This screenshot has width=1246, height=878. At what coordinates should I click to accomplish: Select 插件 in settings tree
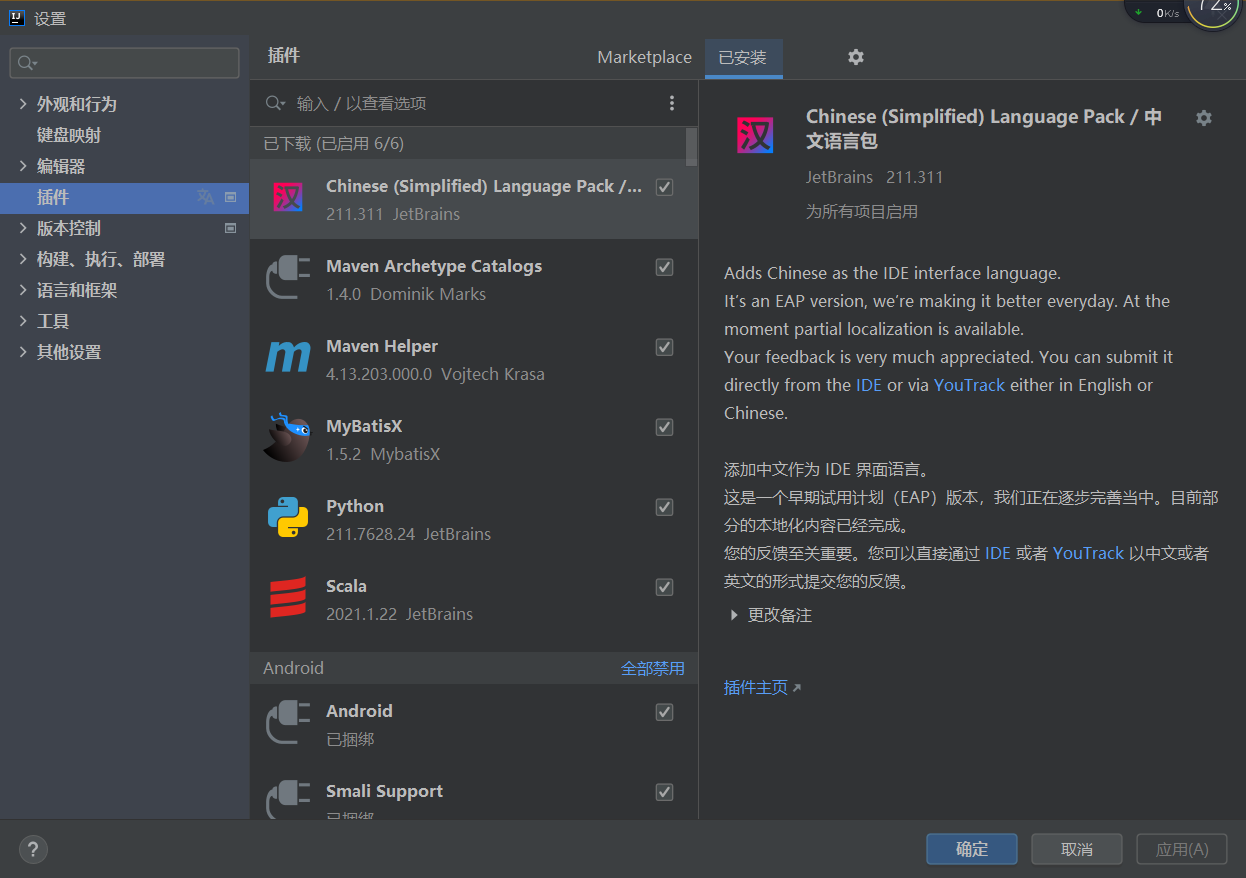124,197
